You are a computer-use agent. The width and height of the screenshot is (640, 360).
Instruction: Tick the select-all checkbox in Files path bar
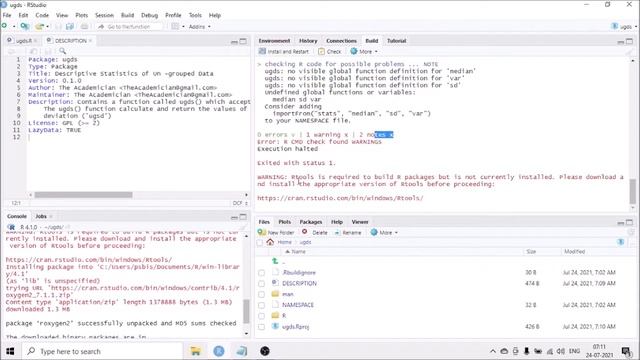[x=260, y=242]
